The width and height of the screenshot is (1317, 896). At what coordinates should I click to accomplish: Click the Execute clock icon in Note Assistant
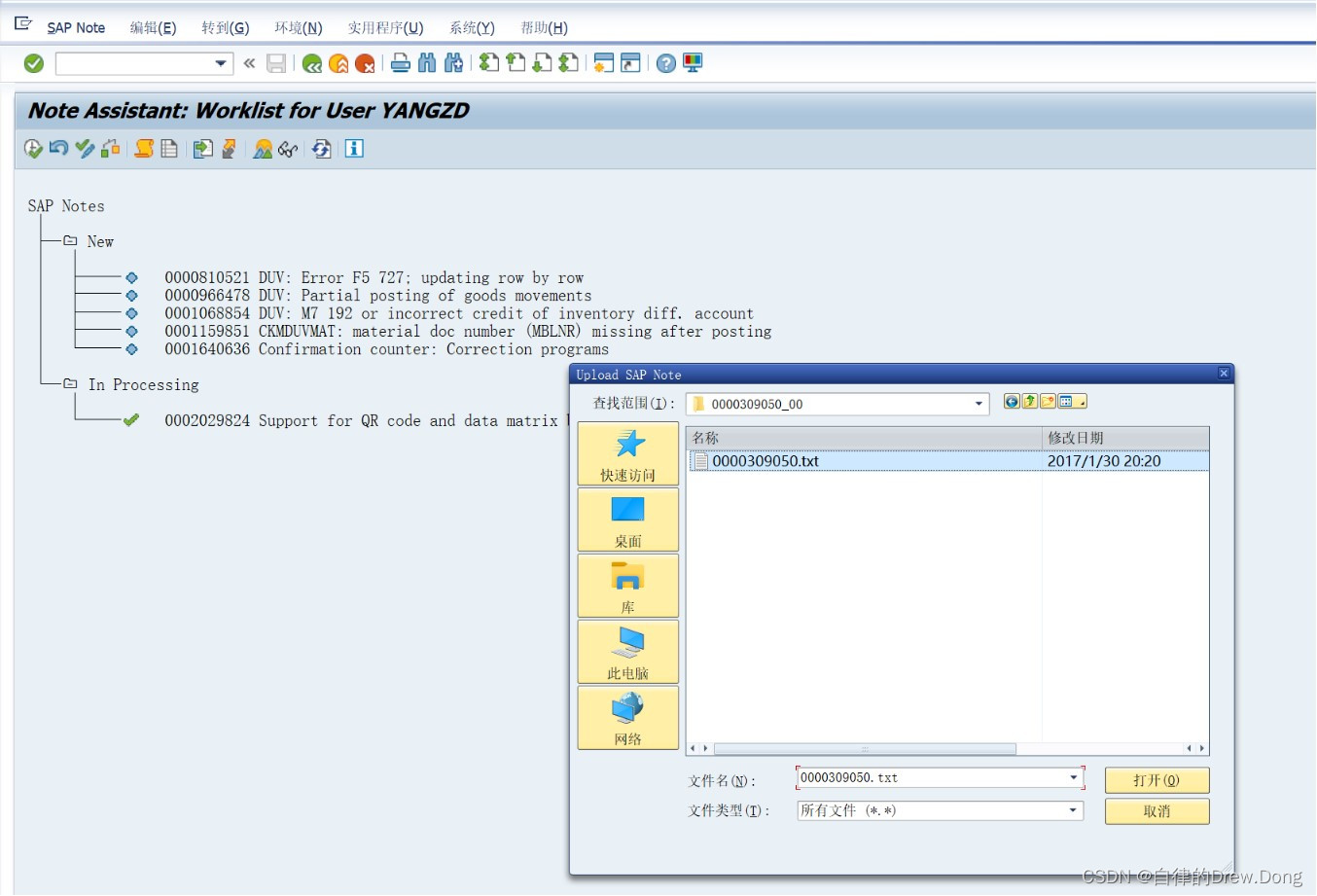coord(33,149)
